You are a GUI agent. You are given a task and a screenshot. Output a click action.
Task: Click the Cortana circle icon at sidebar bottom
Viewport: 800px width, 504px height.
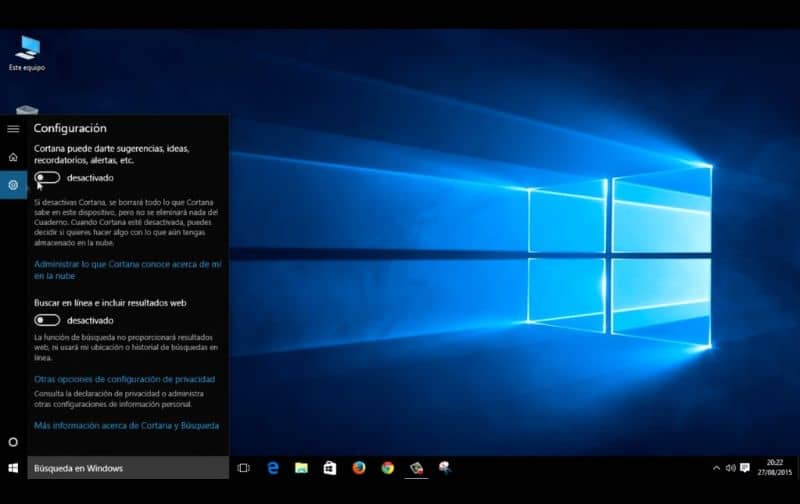pos(13,442)
